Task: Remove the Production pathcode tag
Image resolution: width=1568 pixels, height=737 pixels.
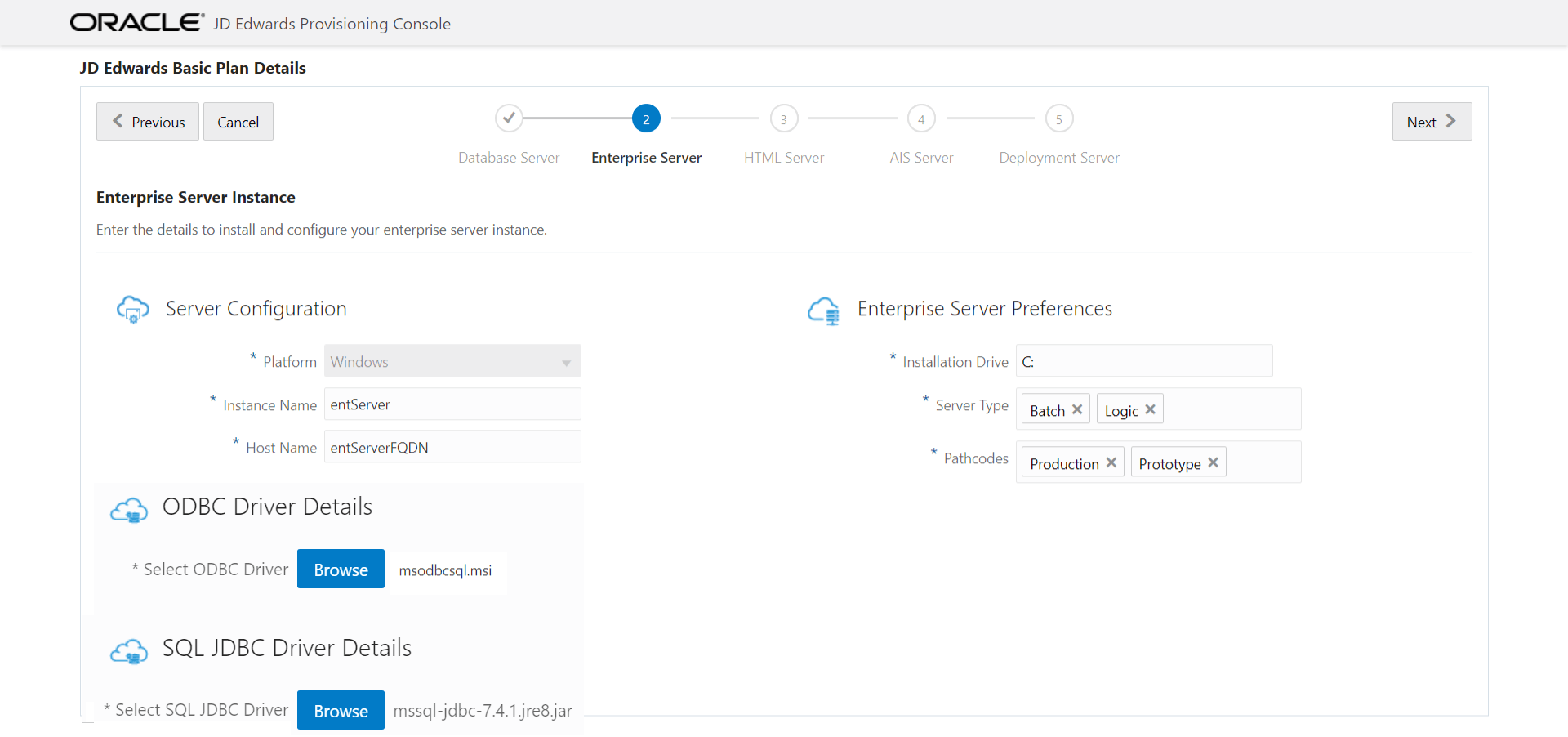Action: (1111, 462)
